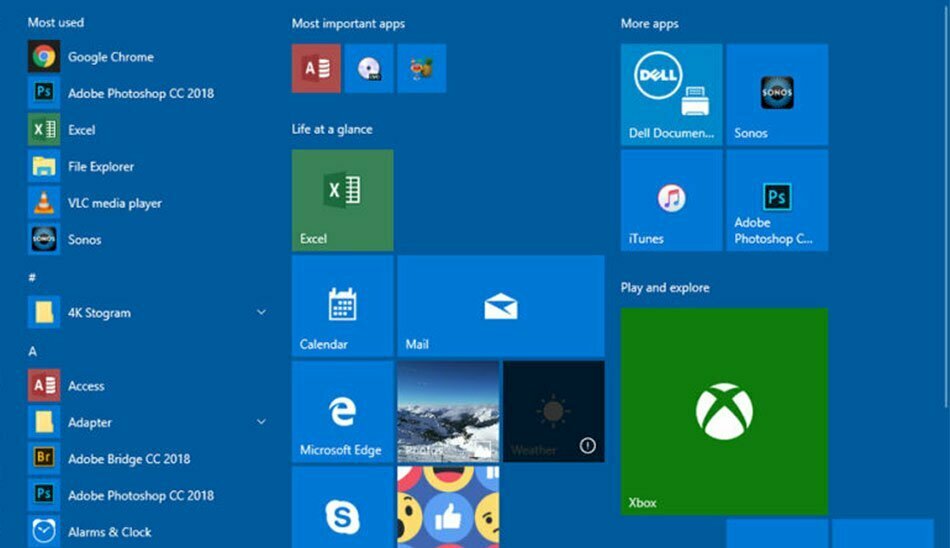Click the small Access tile under Most important apps

tap(316, 68)
